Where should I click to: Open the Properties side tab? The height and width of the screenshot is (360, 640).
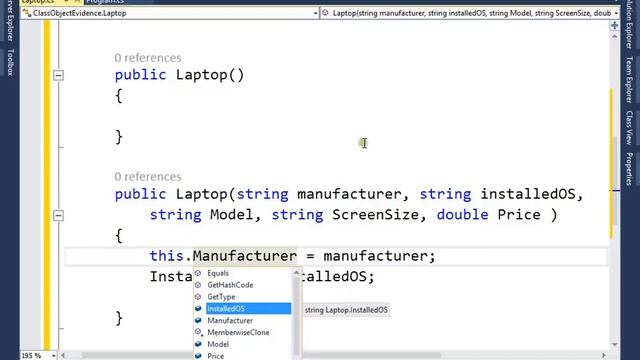[629, 169]
